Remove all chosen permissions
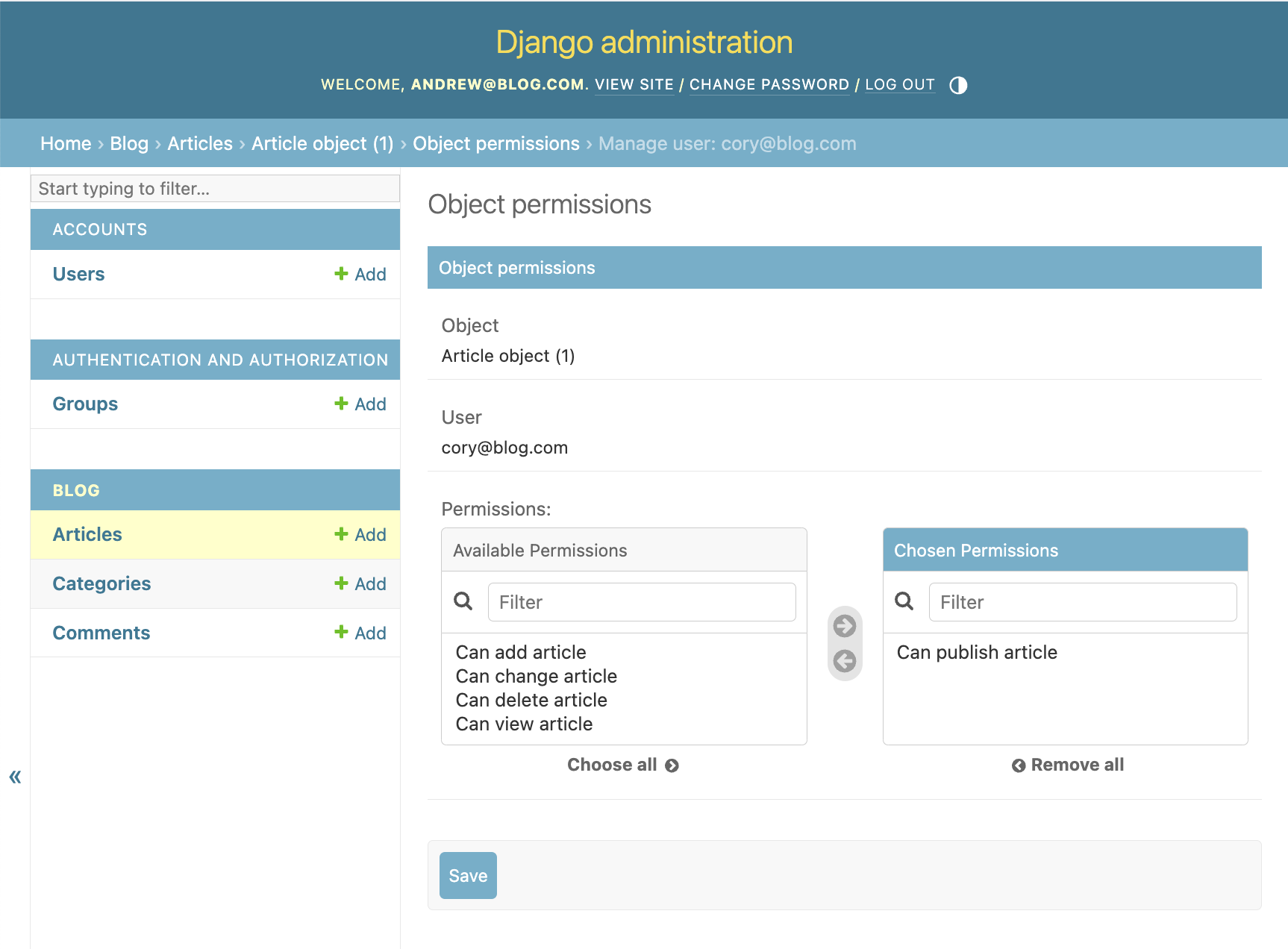 [1067, 764]
